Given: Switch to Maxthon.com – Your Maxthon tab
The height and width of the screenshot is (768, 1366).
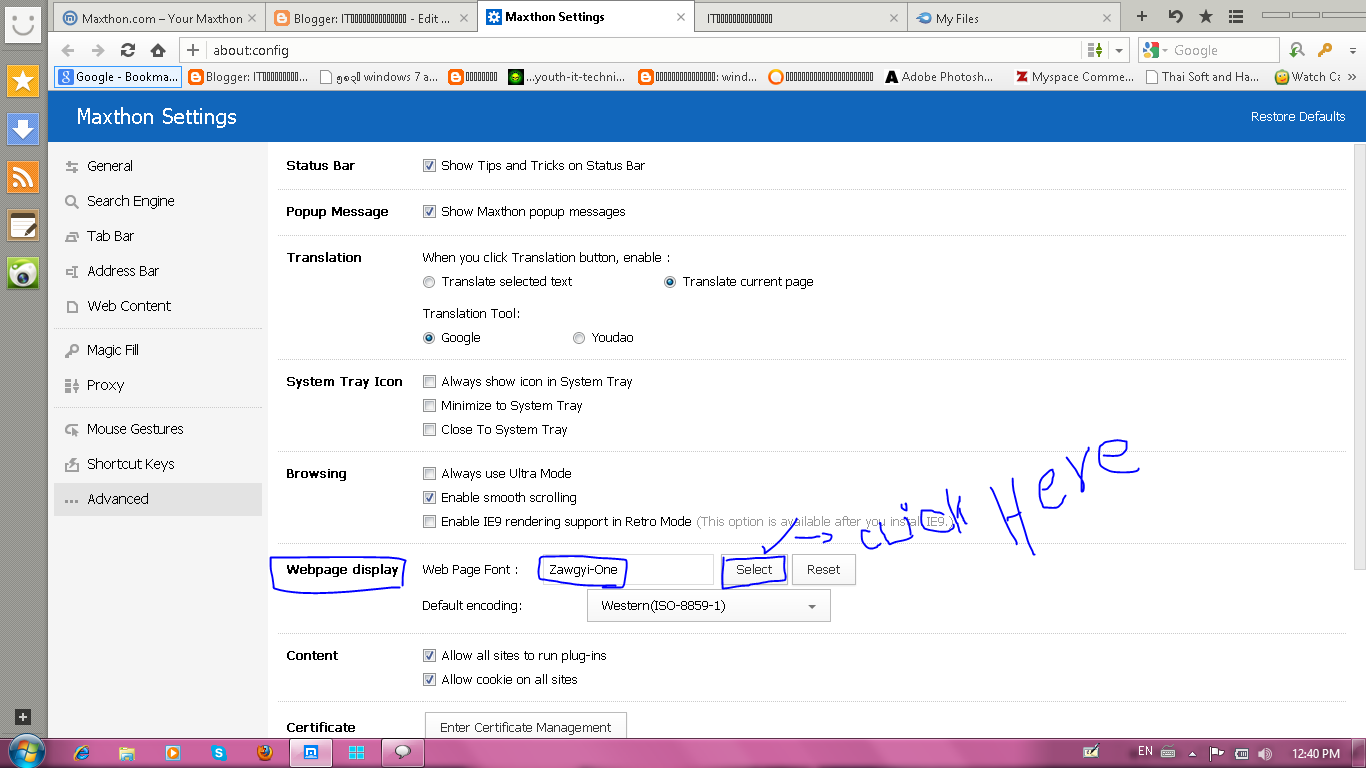Looking at the screenshot, I should pos(158,18).
